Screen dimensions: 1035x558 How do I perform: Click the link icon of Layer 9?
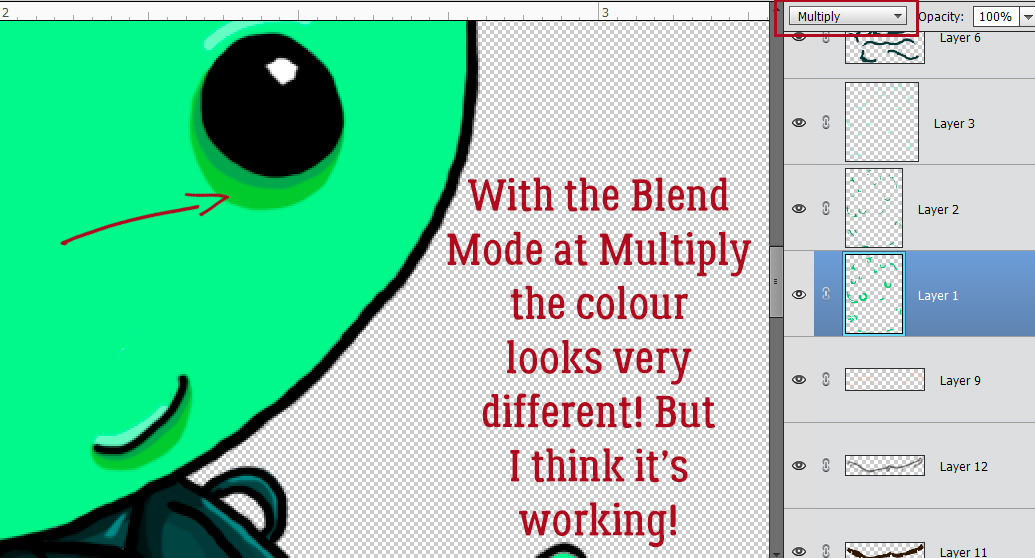click(x=826, y=380)
